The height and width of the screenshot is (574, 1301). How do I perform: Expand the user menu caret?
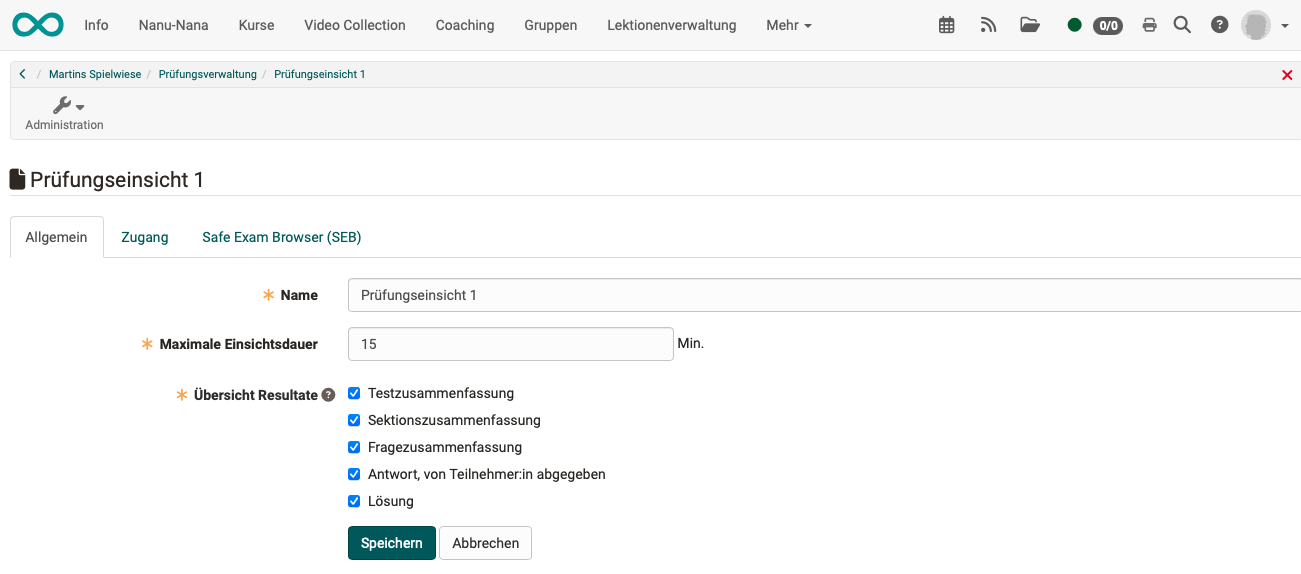coord(1285,26)
